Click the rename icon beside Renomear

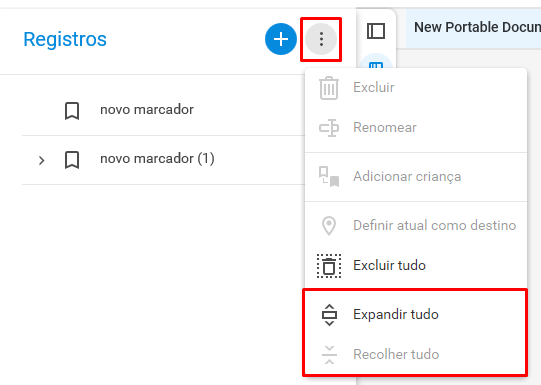click(x=329, y=128)
